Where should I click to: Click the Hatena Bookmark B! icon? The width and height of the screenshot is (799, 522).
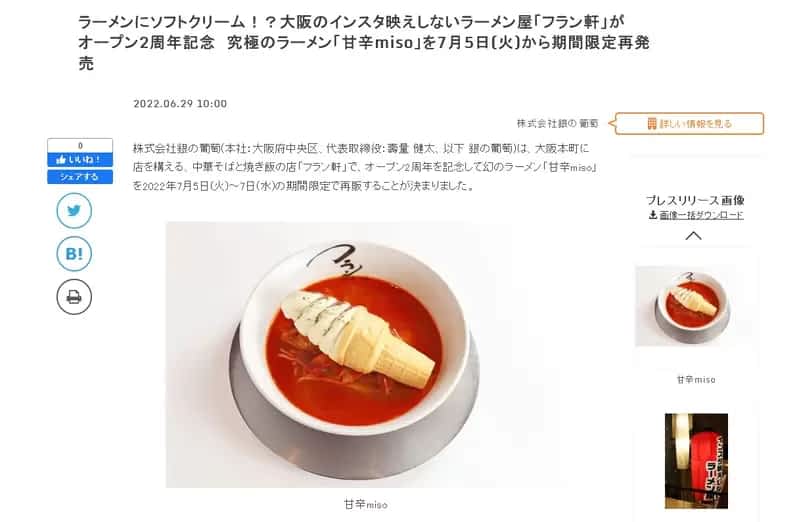pyautogui.click(x=74, y=253)
